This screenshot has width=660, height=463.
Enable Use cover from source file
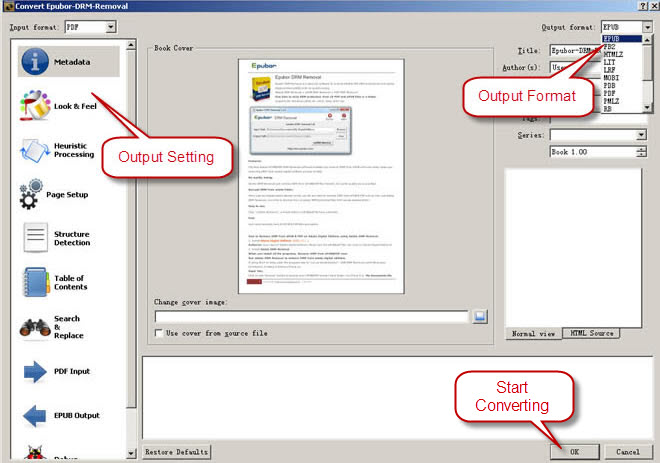(160, 333)
